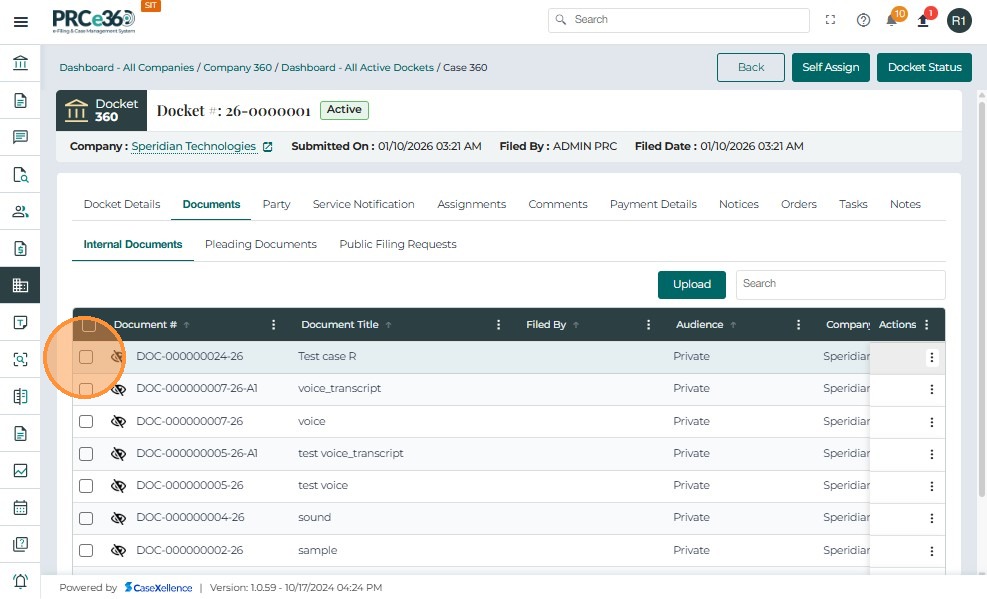The image size is (987, 599).
Task: Click the documents table search field
Action: [x=840, y=284]
